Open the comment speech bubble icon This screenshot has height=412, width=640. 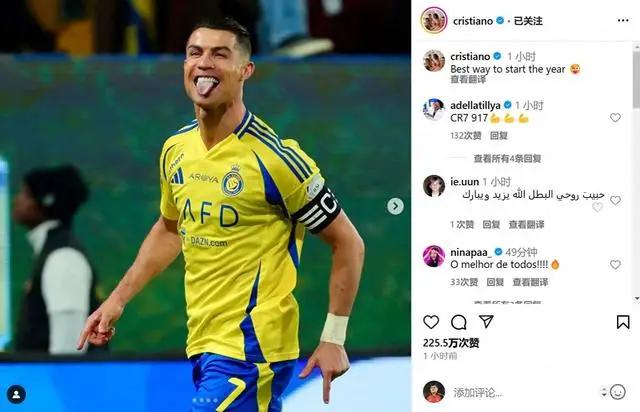click(x=458, y=322)
